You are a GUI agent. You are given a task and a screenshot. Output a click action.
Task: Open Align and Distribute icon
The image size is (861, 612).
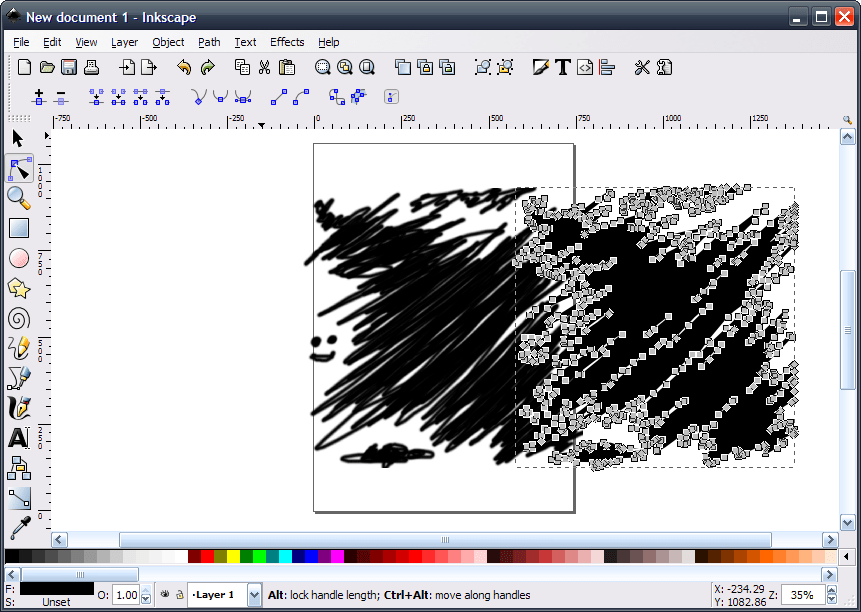click(607, 68)
